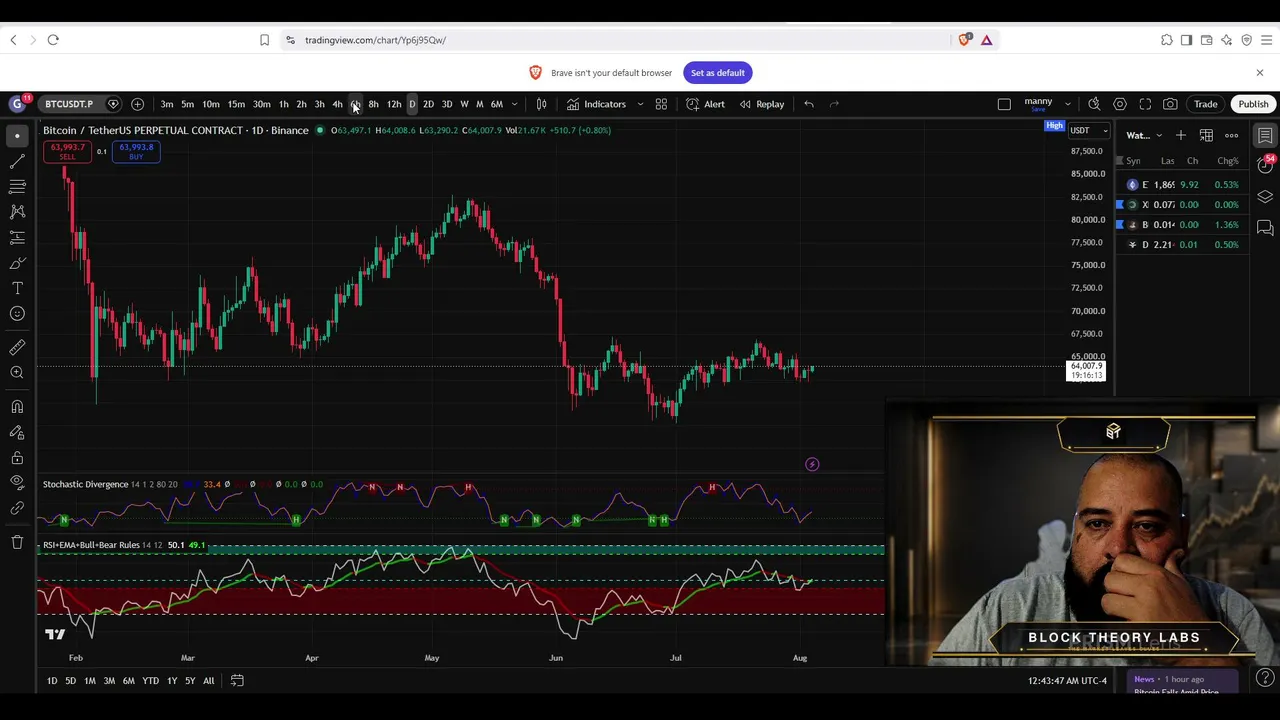This screenshot has width=1280, height=720.
Task: Open the quick search icon
Action: 1095,104
